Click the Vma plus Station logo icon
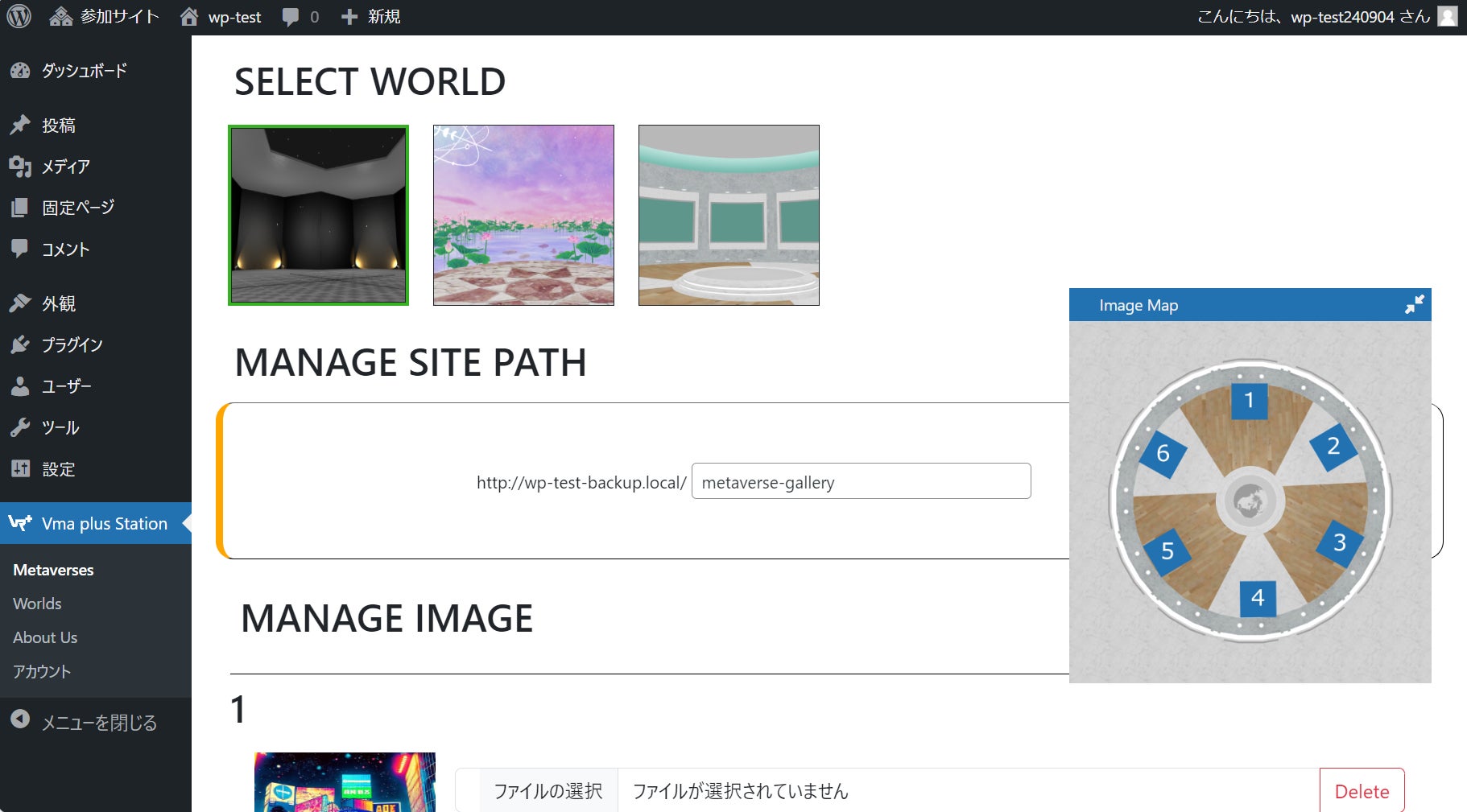Image resolution: width=1467 pixels, height=812 pixels. click(20, 523)
